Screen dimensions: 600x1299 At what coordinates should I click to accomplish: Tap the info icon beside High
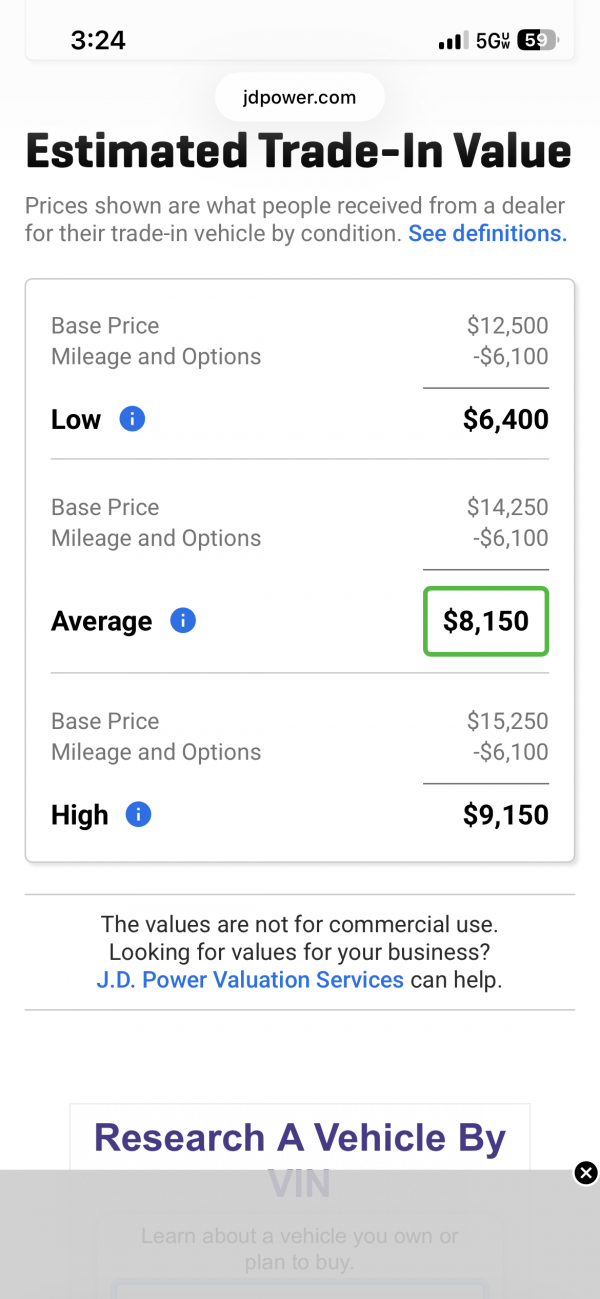tap(139, 815)
